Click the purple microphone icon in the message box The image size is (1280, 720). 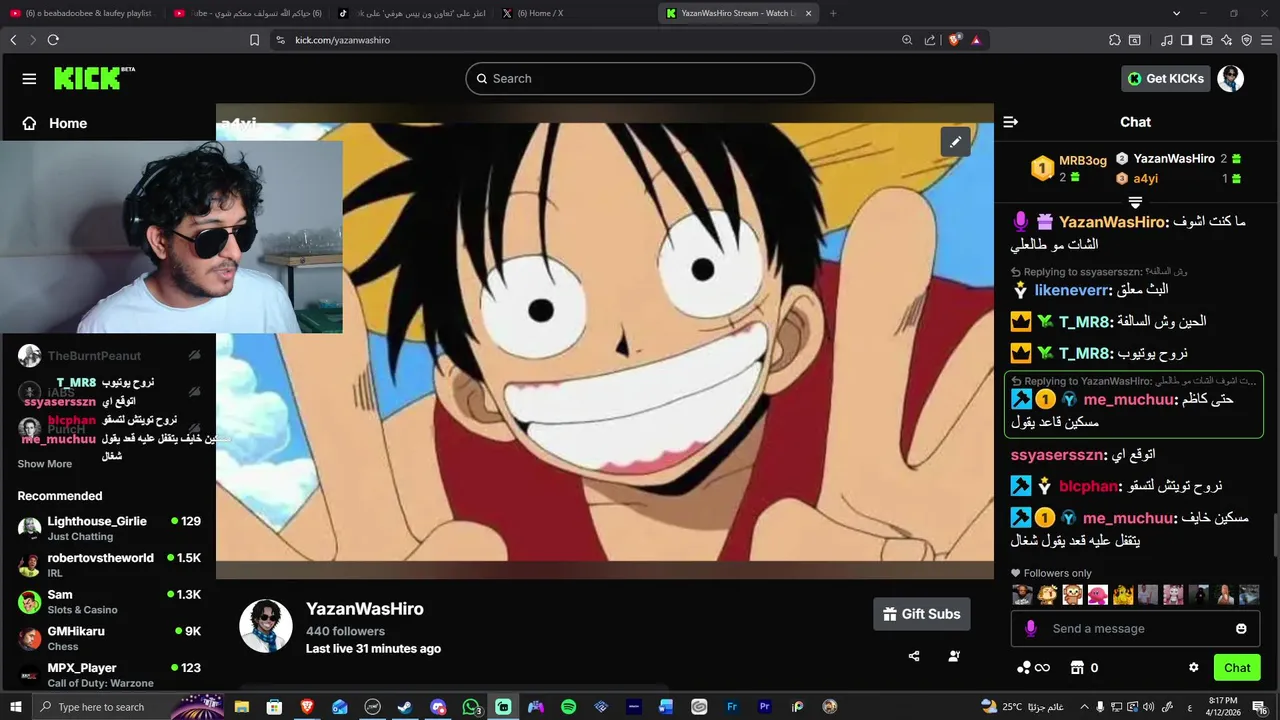tap(1030, 629)
